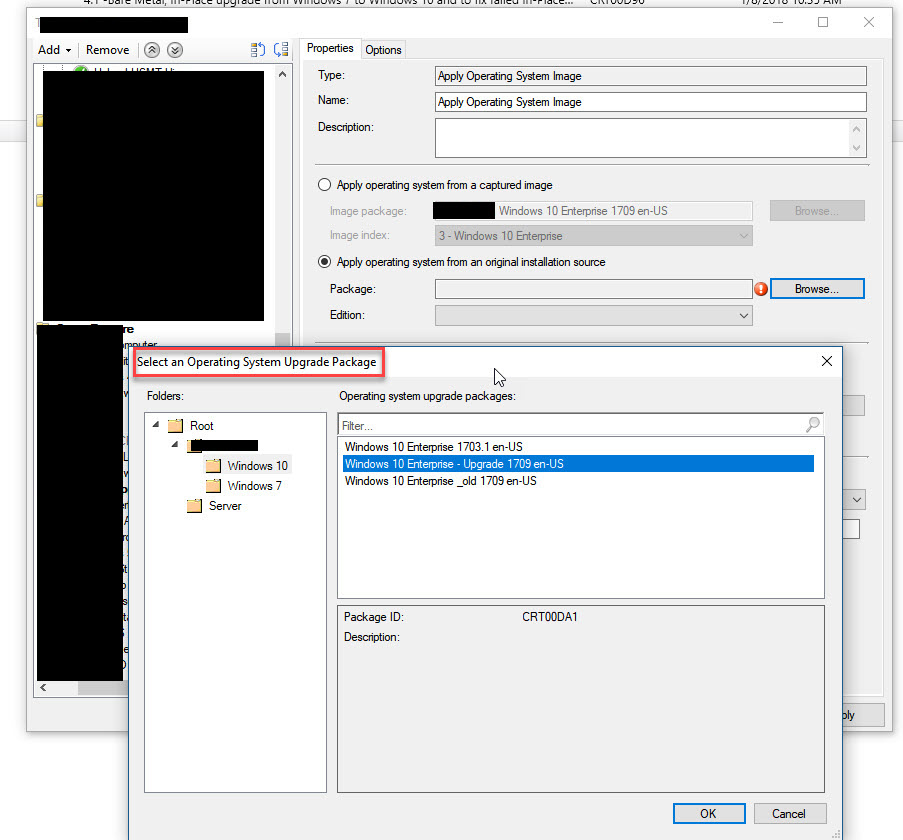Click the red error icon beside Package field
This screenshot has width=903, height=840.
(x=761, y=289)
